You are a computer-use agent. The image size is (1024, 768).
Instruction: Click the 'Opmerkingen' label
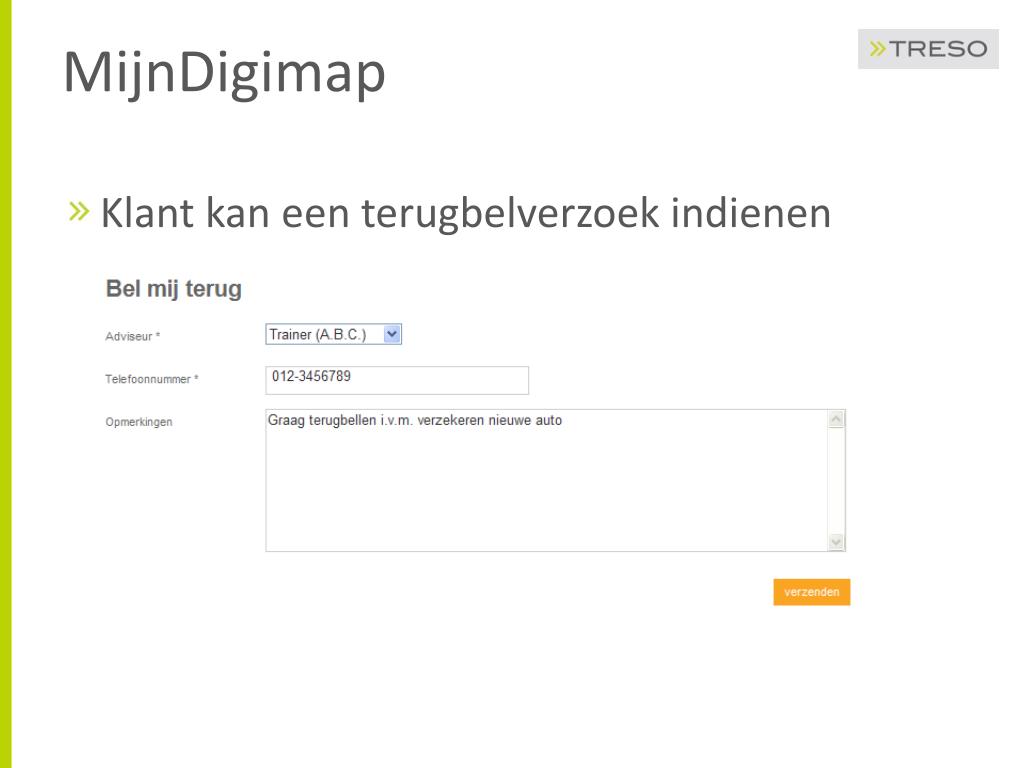click(138, 422)
